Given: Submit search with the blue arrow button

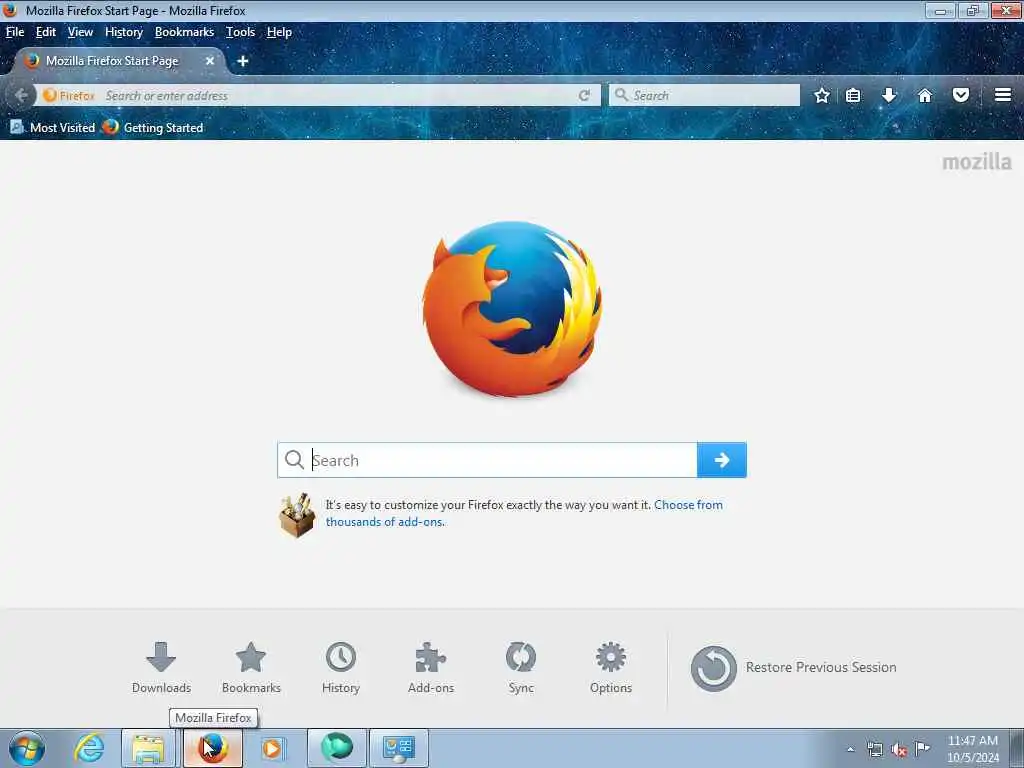Looking at the screenshot, I should (x=722, y=460).
